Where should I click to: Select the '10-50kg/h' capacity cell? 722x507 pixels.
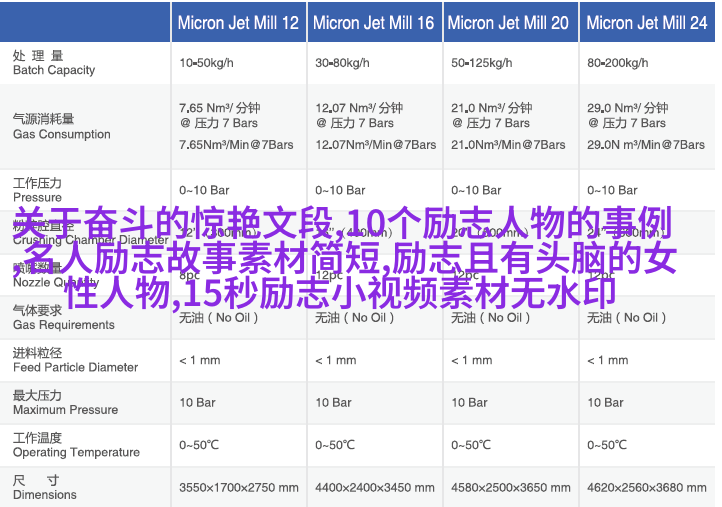point(206,63)
